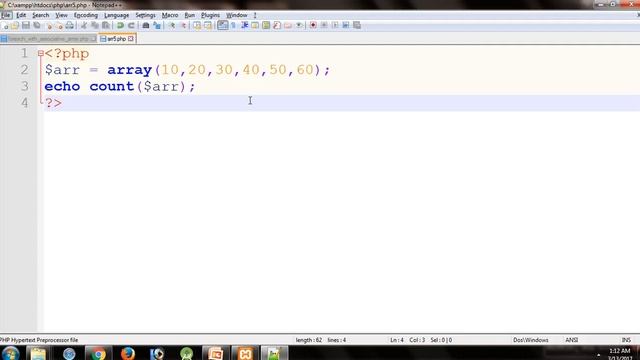The height and width of the screenshot is (360, 640).
Task: Click the Redo arrow icon
Action: point(132,25)
